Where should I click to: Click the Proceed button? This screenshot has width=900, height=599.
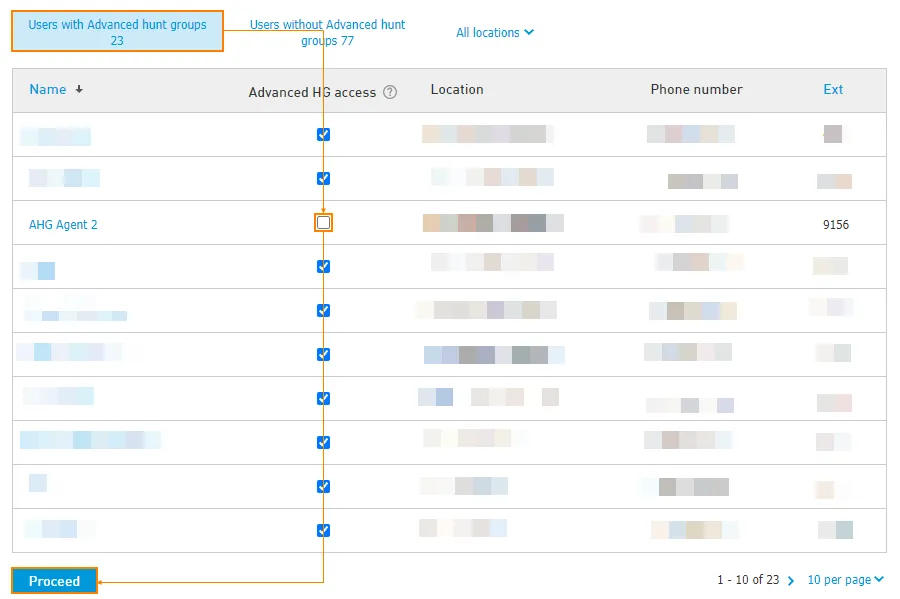tap(55, 581)
